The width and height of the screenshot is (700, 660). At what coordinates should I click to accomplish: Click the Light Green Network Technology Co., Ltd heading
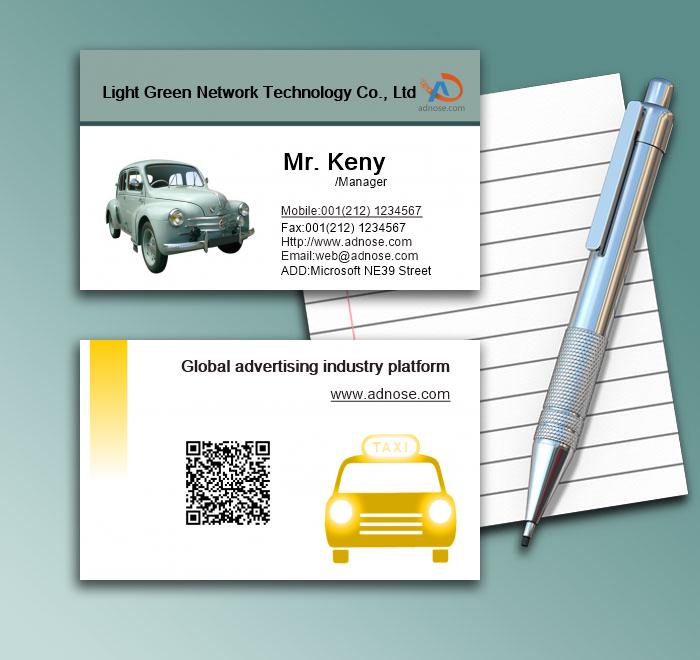259,92
